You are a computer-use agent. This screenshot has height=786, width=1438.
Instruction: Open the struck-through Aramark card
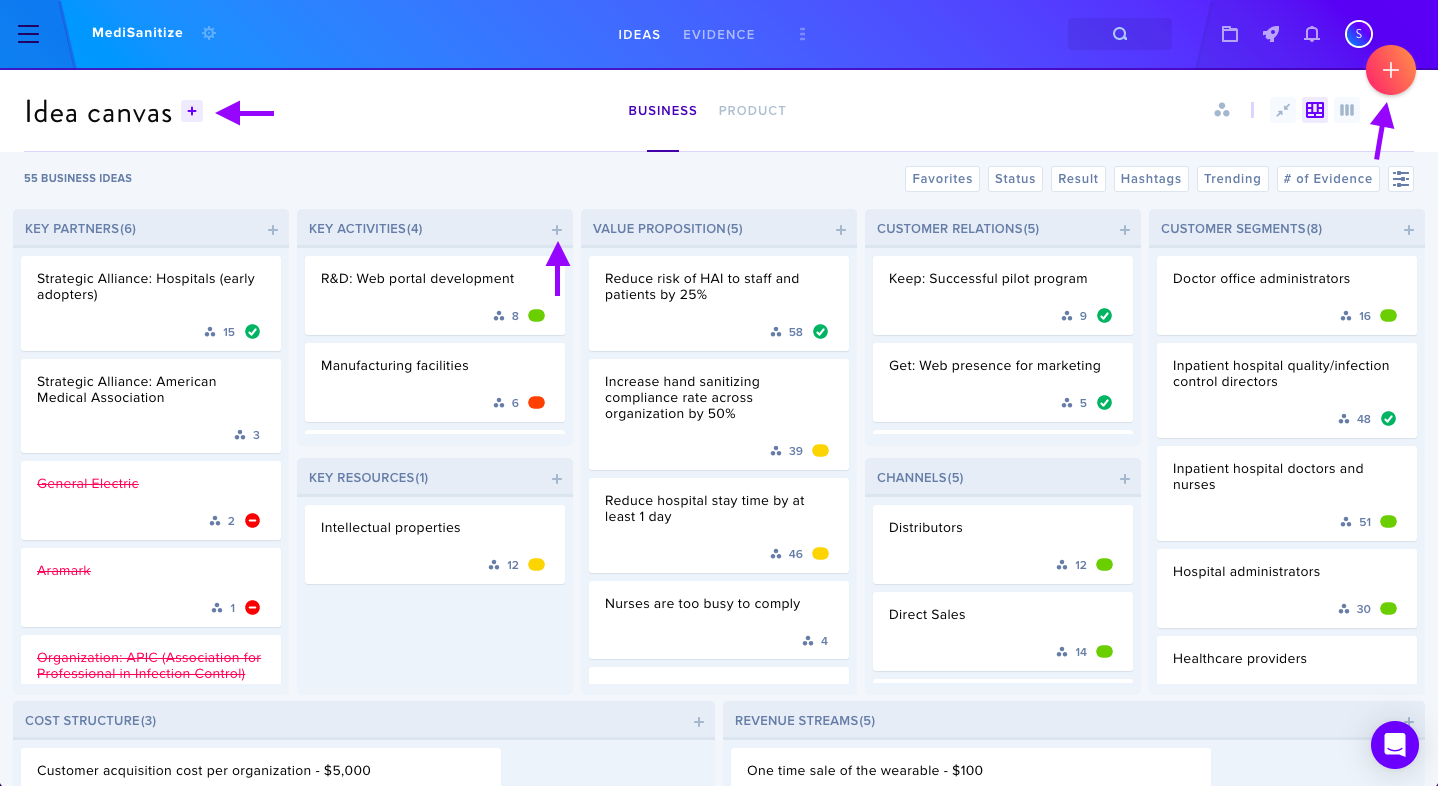(151, 587)
